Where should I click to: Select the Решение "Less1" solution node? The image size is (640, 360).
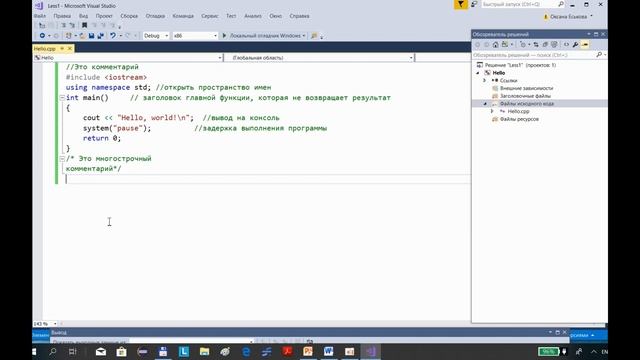(516, 65)
